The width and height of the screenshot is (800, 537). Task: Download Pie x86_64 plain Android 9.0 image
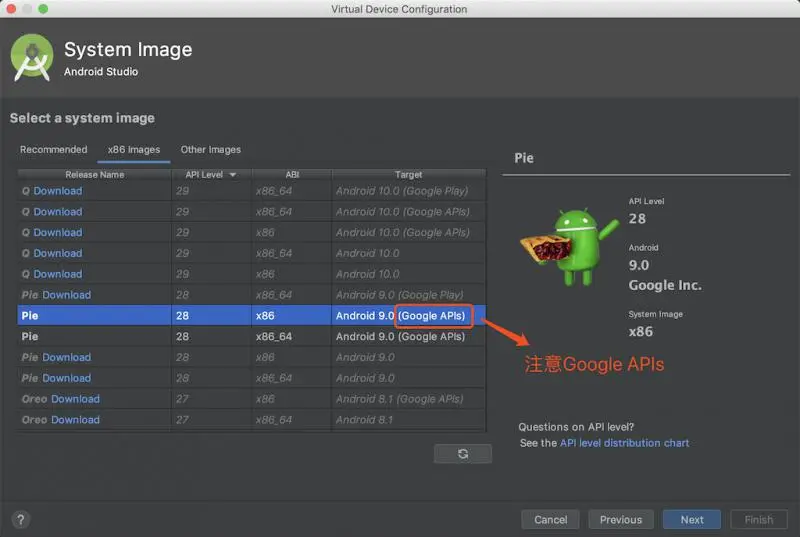(66, 378)
